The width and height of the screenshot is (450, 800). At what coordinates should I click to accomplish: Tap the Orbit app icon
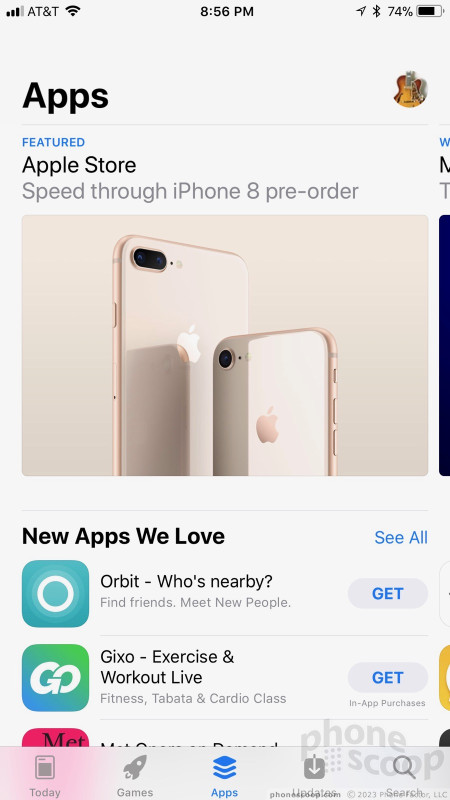(55, 593)
